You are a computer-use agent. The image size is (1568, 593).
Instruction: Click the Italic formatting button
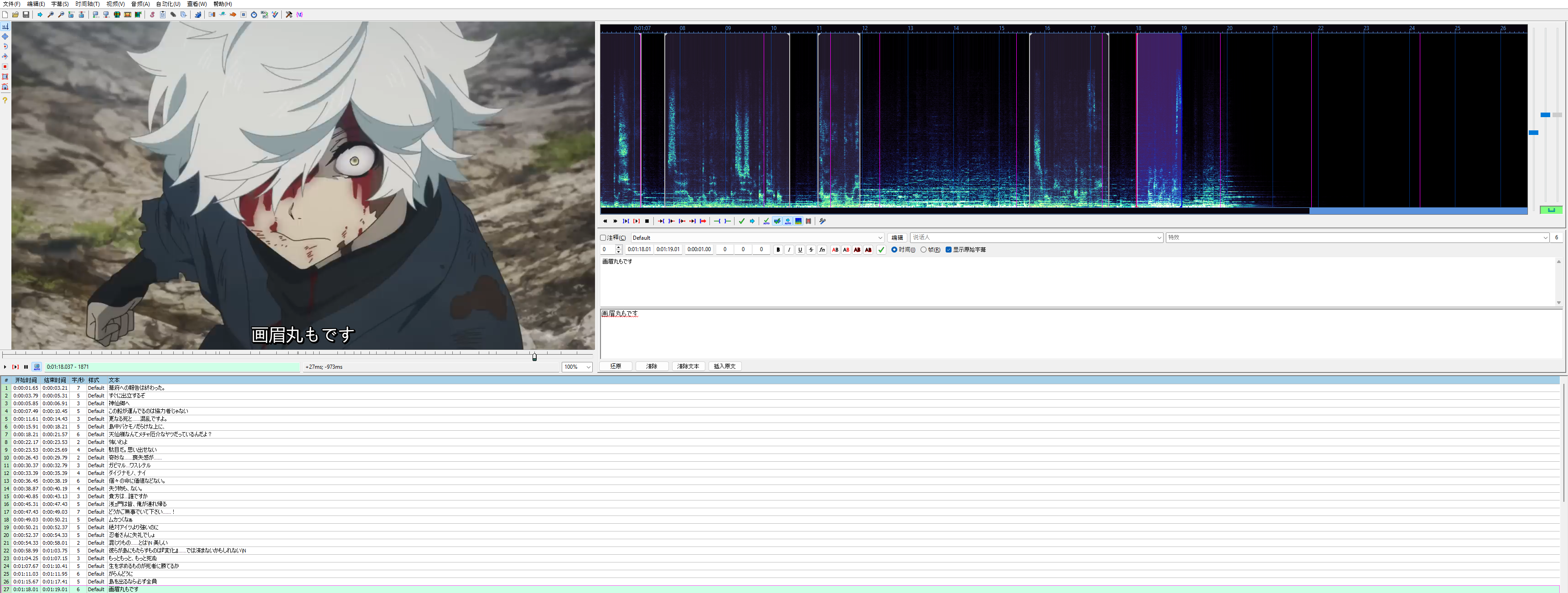(x=789, y=250)
